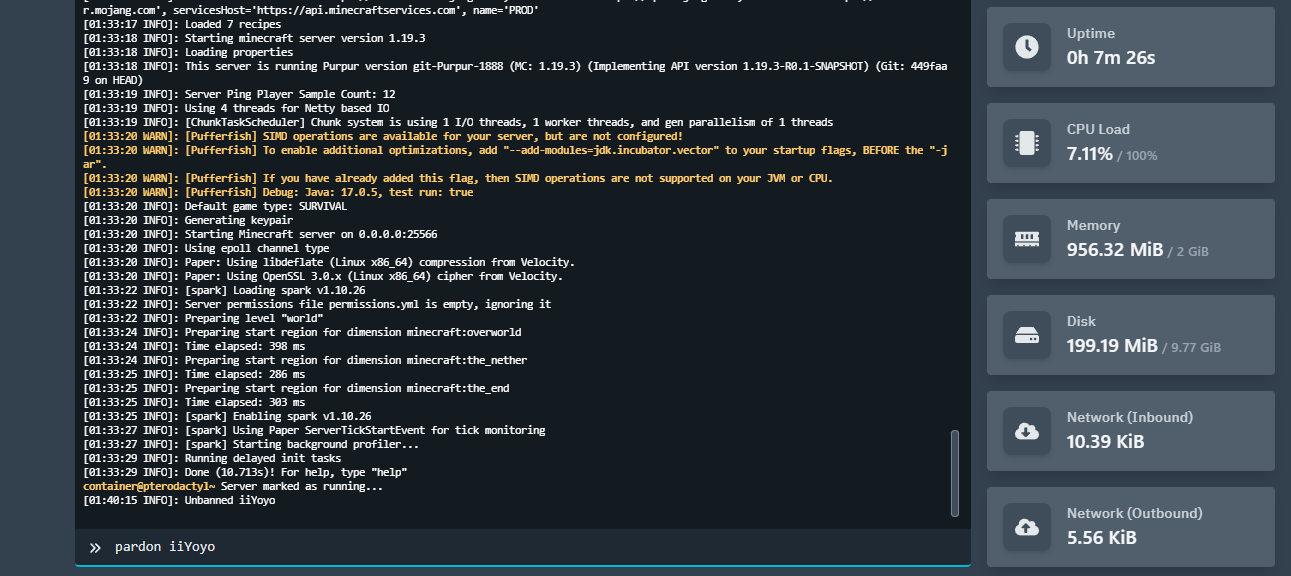Click the Network Inbound cloud download icon

click(x=1026, y=431)
